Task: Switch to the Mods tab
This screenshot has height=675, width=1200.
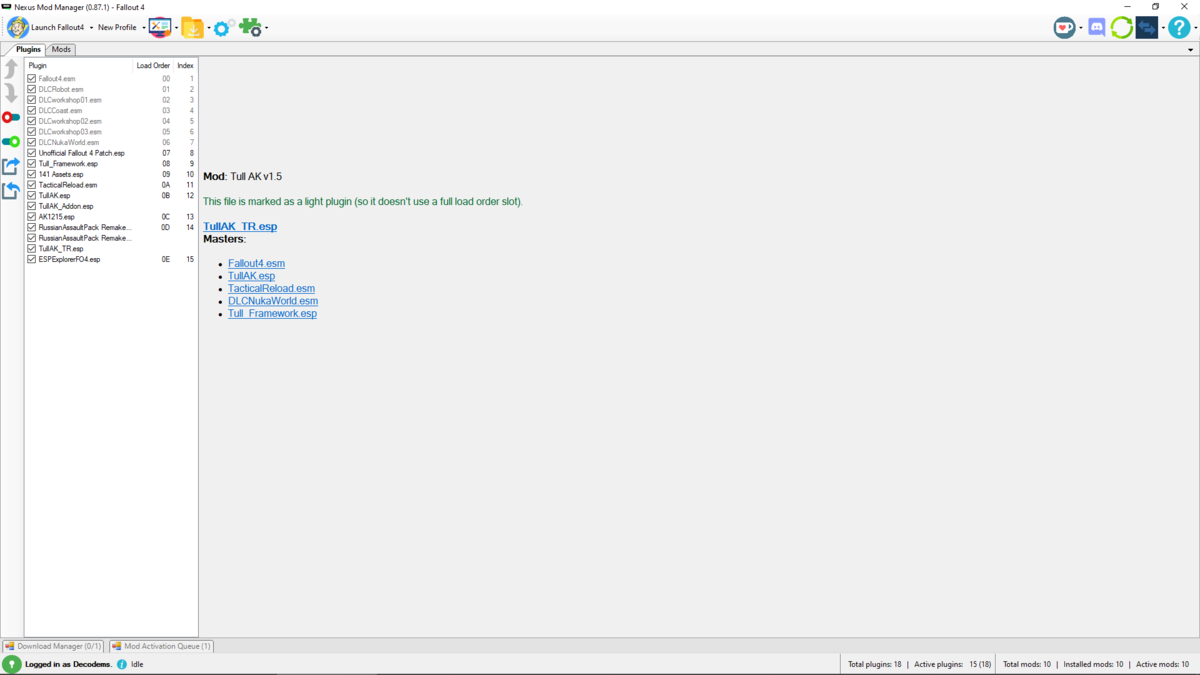Action: coord(61,49)
